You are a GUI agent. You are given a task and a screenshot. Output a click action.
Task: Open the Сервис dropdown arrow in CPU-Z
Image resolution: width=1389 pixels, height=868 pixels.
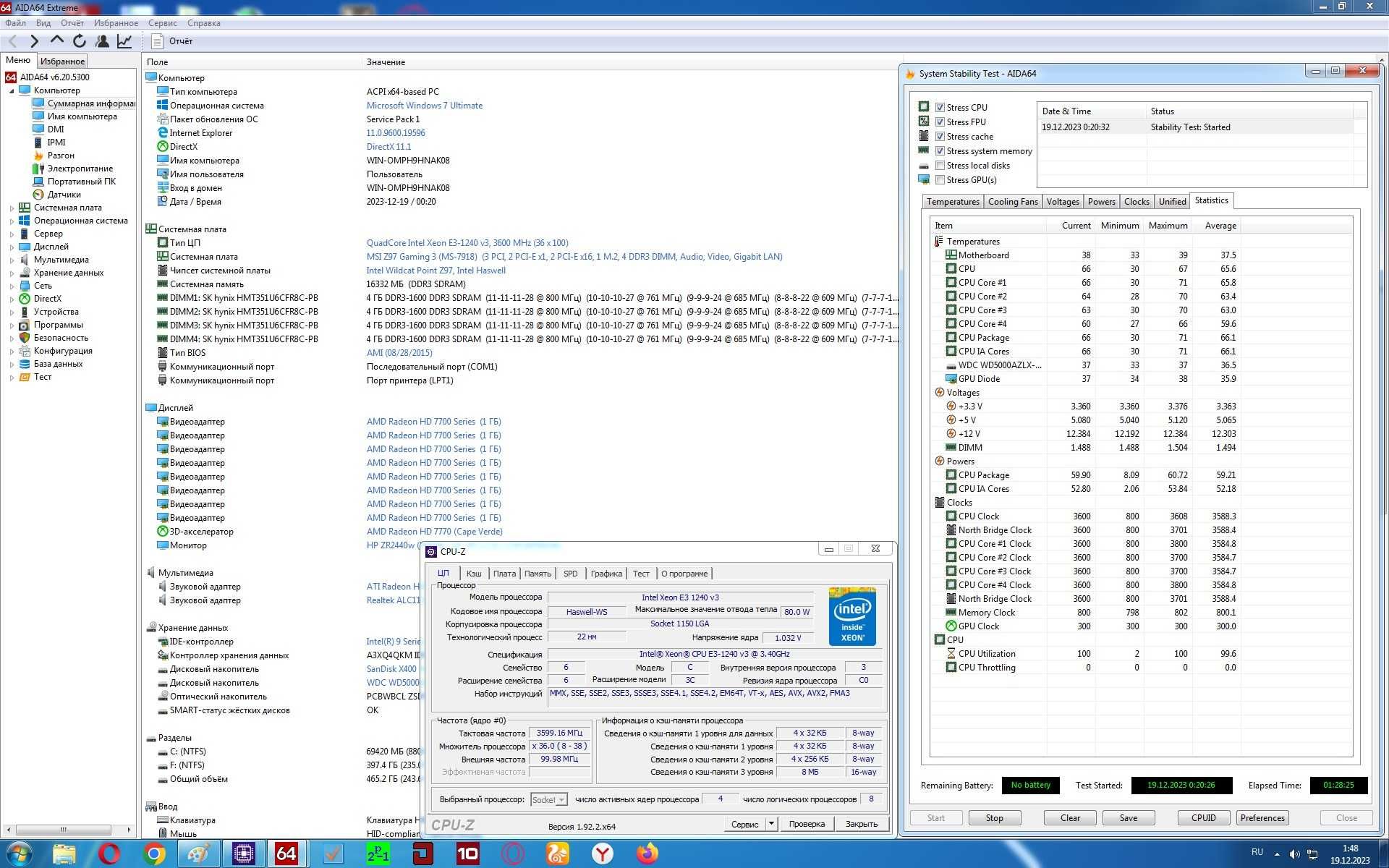pos(771,824)
